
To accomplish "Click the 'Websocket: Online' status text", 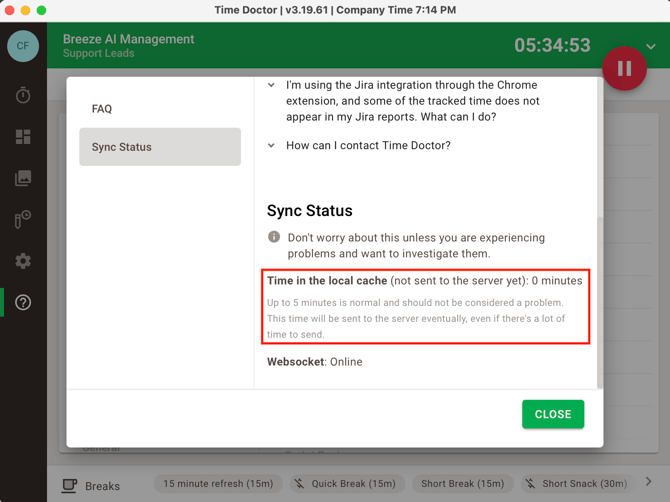I will tap(314, 362).
